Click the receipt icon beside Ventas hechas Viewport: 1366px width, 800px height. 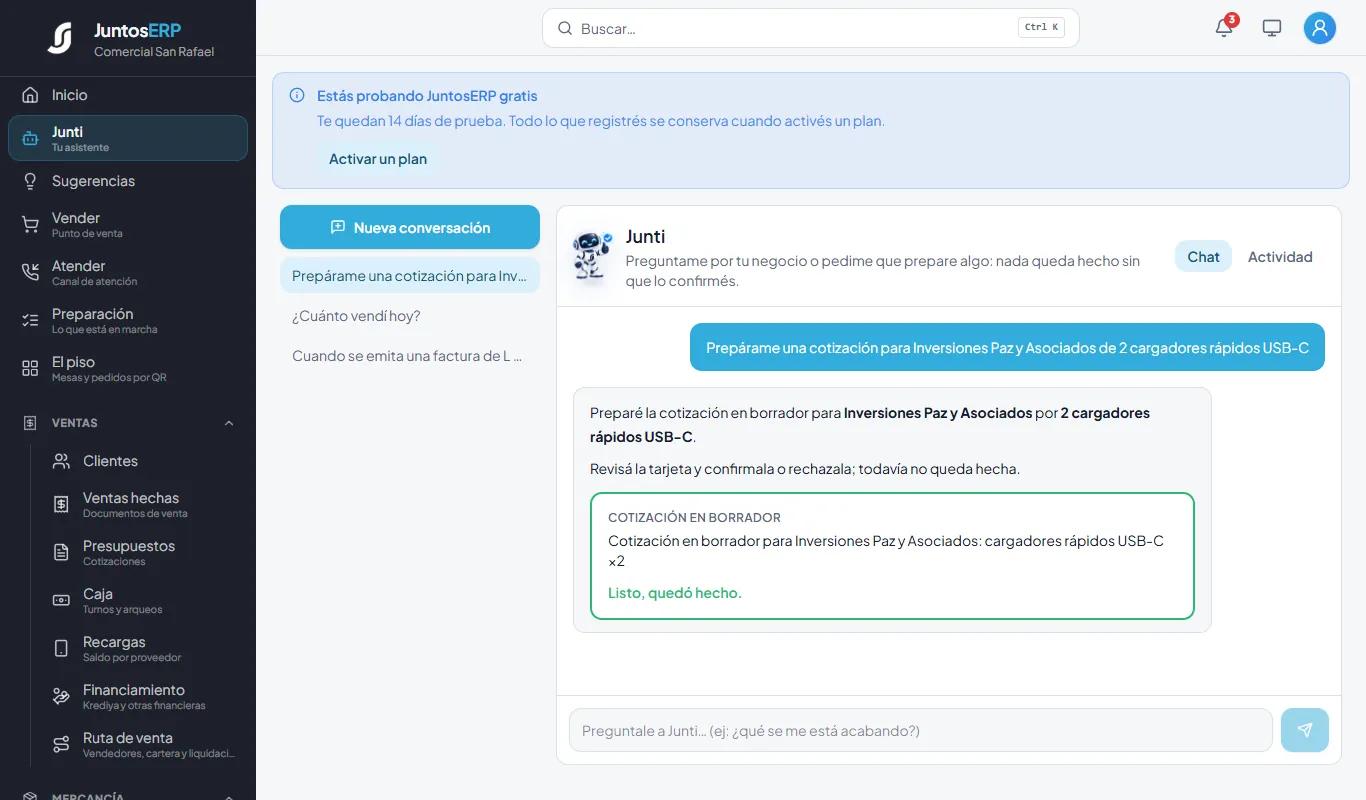[x=61, y=505]
